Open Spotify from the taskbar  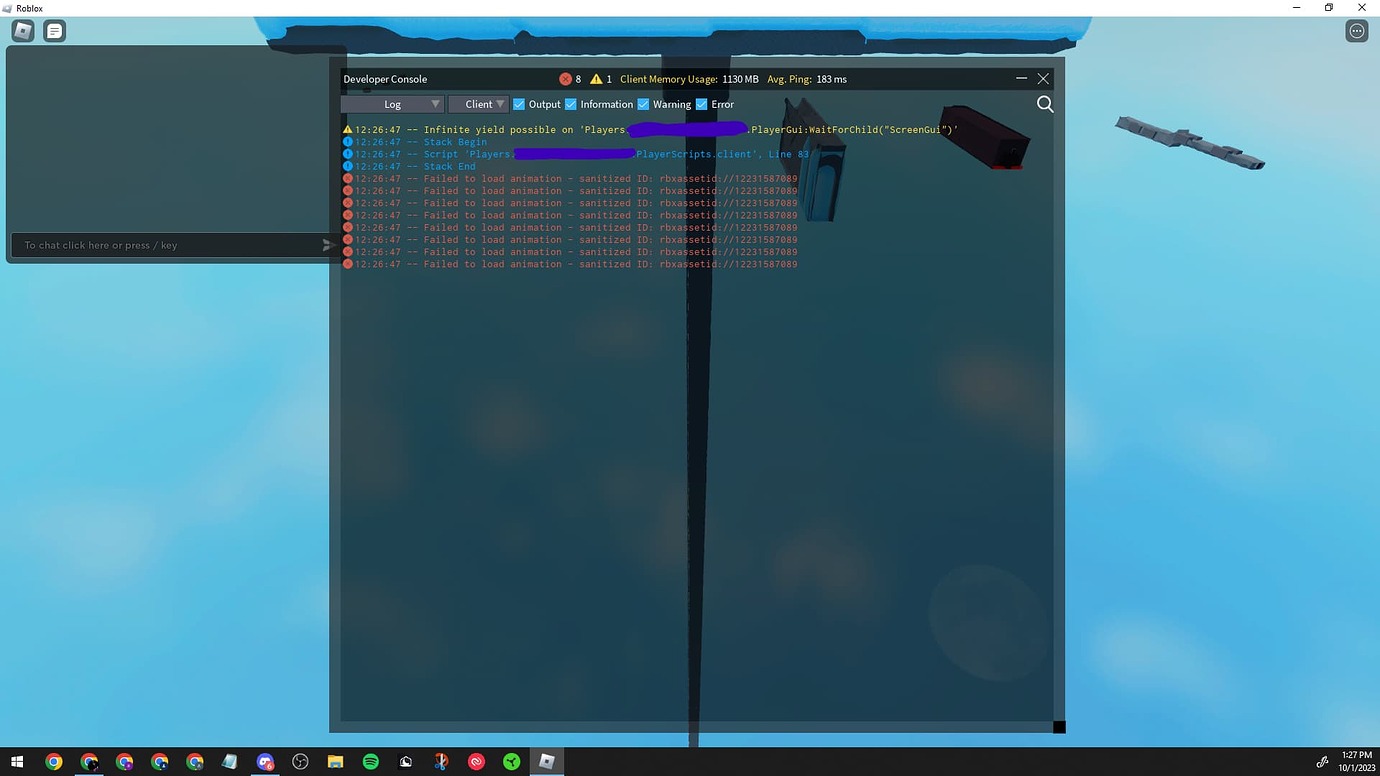click(370, 762)
